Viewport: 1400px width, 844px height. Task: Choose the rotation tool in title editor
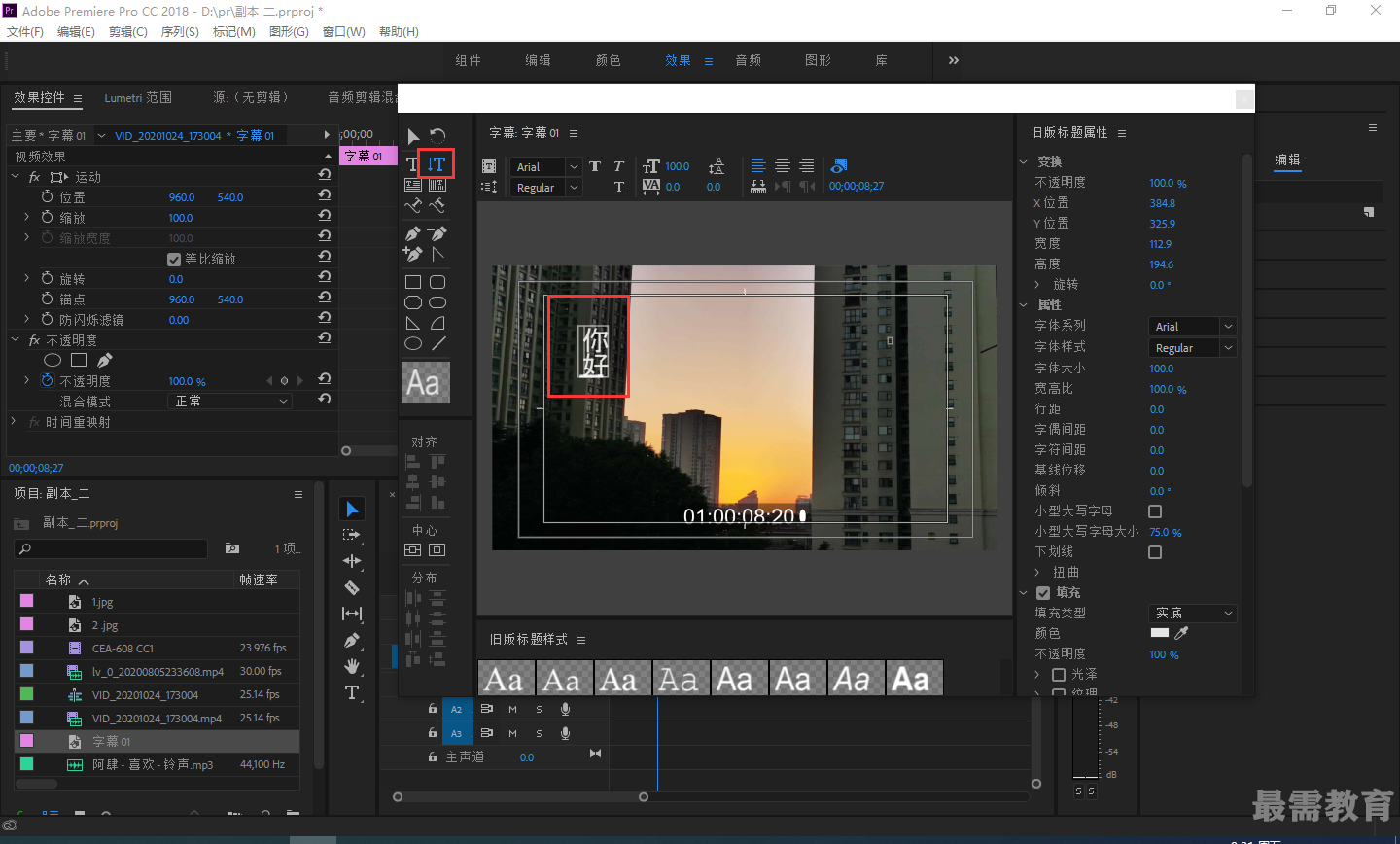(437, 136)
